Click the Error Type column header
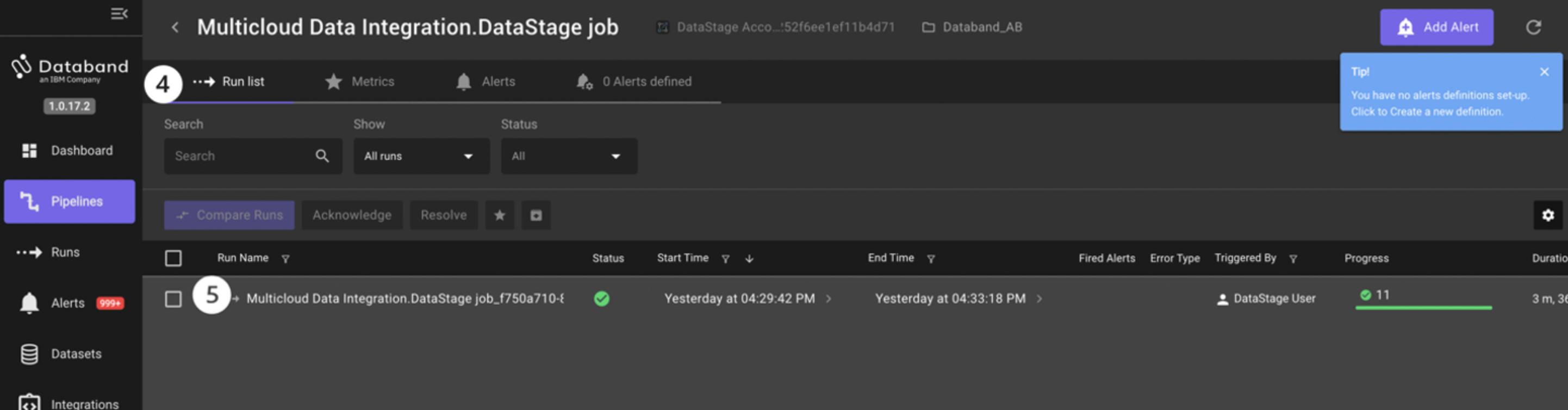Image resolution: width=1568 pixels, height=410 pixels. click(1175, 258)
